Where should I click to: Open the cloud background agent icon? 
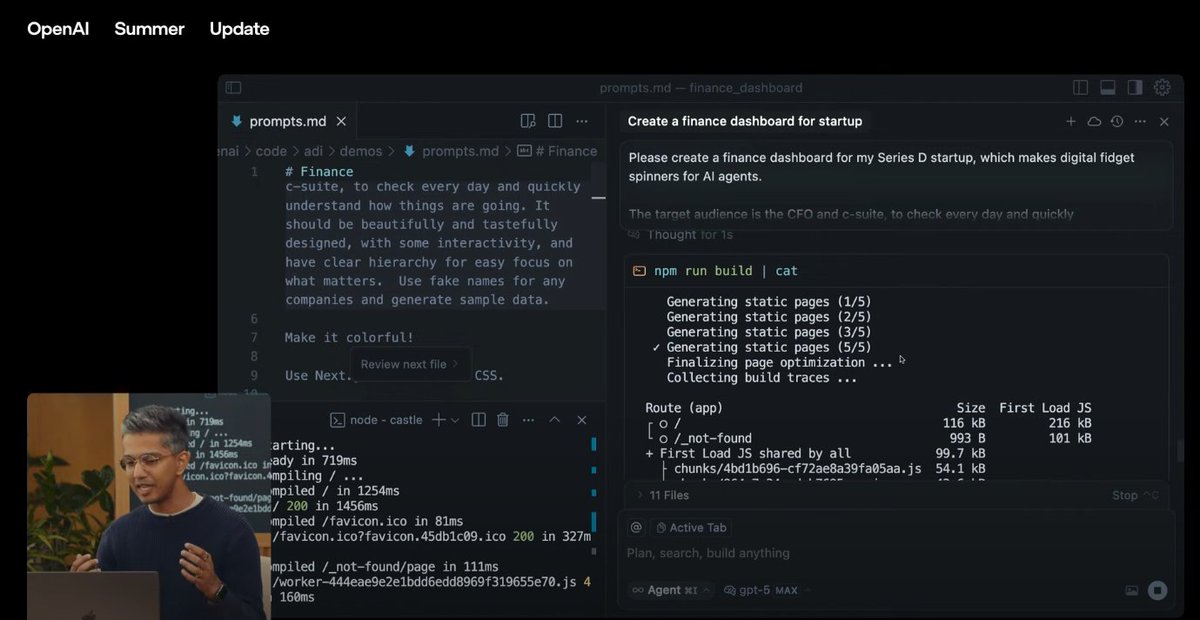pos(1094,121)
